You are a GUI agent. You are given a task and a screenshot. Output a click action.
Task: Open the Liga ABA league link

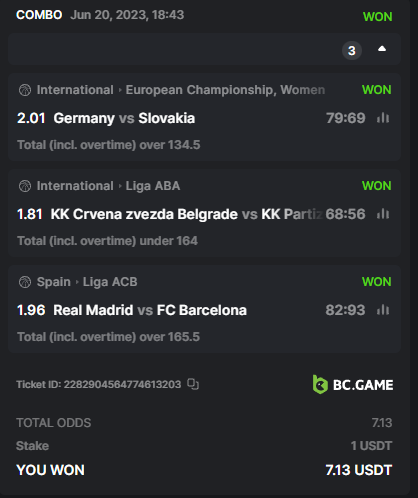(153, 186)
